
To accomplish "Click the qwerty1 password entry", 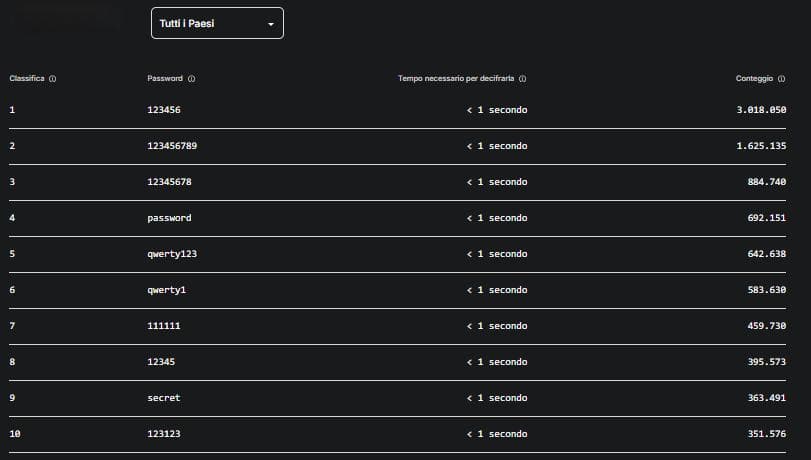I will pyautogui.click(x=167, y=290).
